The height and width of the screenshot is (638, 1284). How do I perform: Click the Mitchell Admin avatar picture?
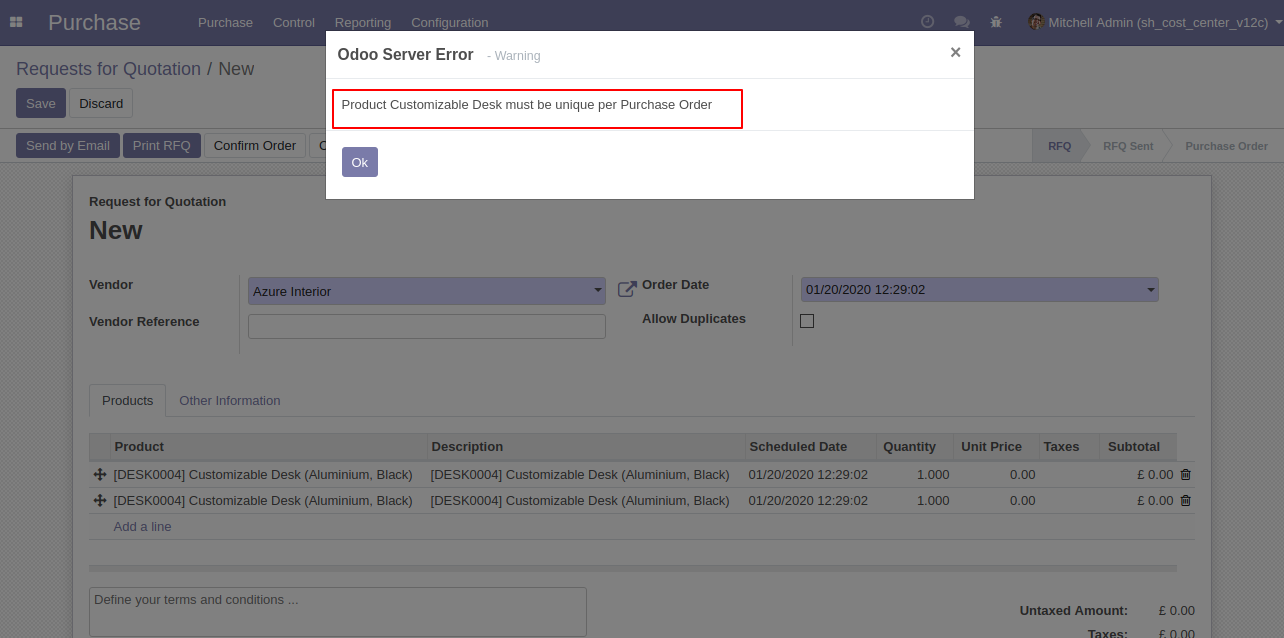click(1036, 22)
